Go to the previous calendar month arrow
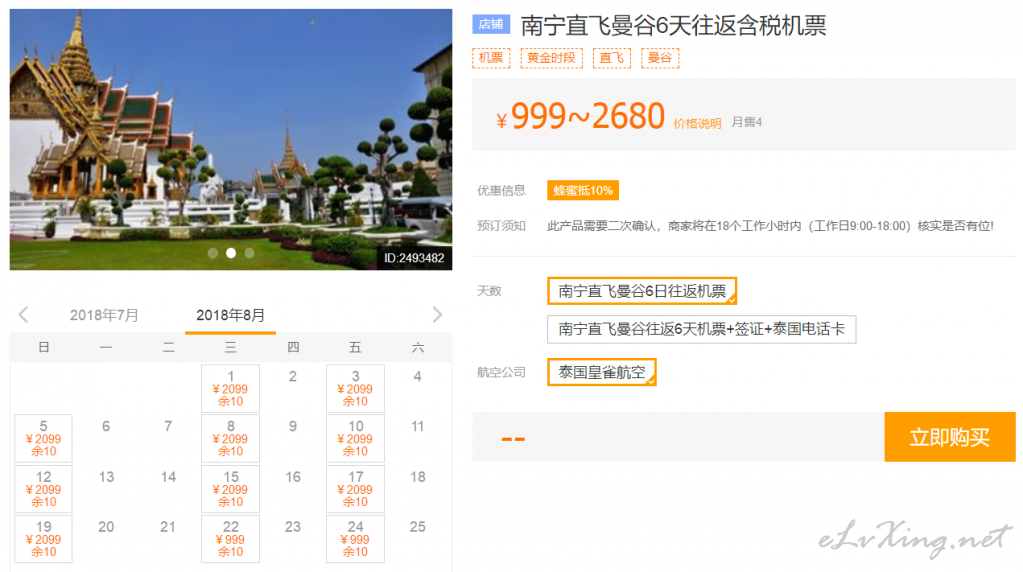Screen dimensions: 1023x572 pos(23,315)
